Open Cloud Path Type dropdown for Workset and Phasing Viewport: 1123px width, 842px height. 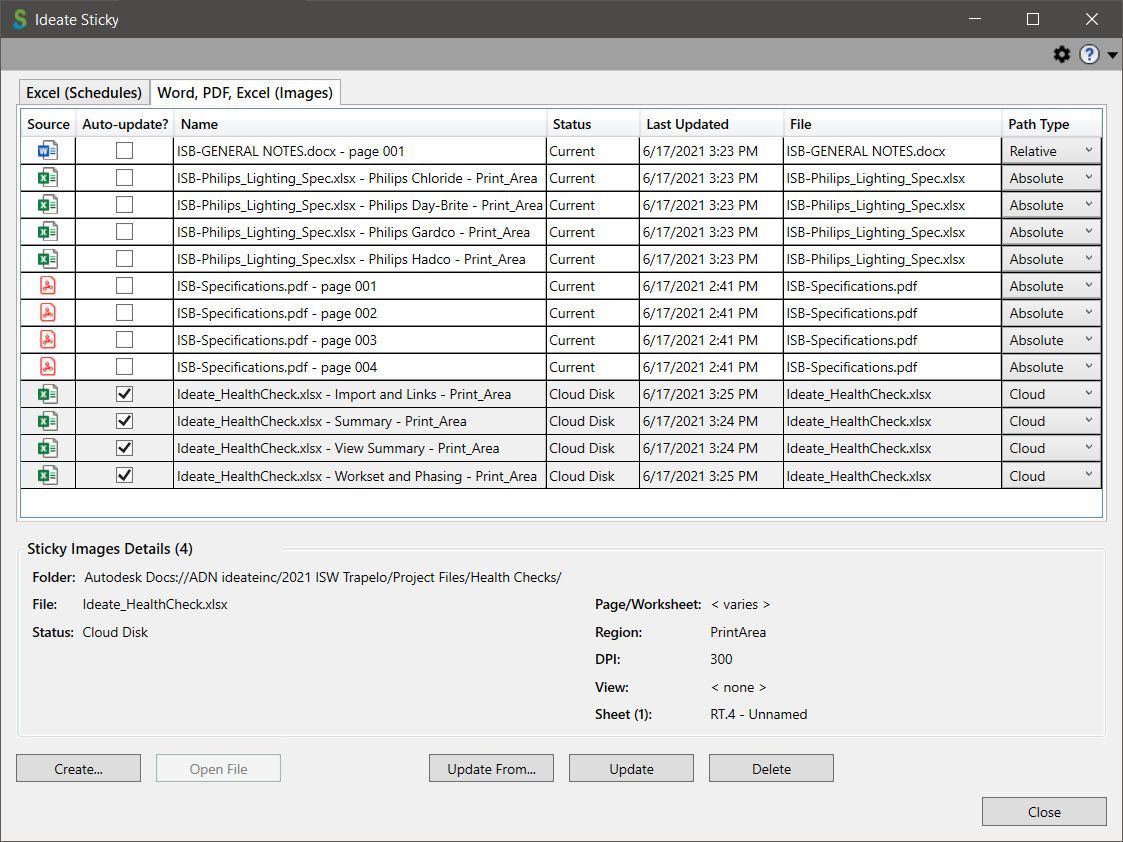[1051, 475]
